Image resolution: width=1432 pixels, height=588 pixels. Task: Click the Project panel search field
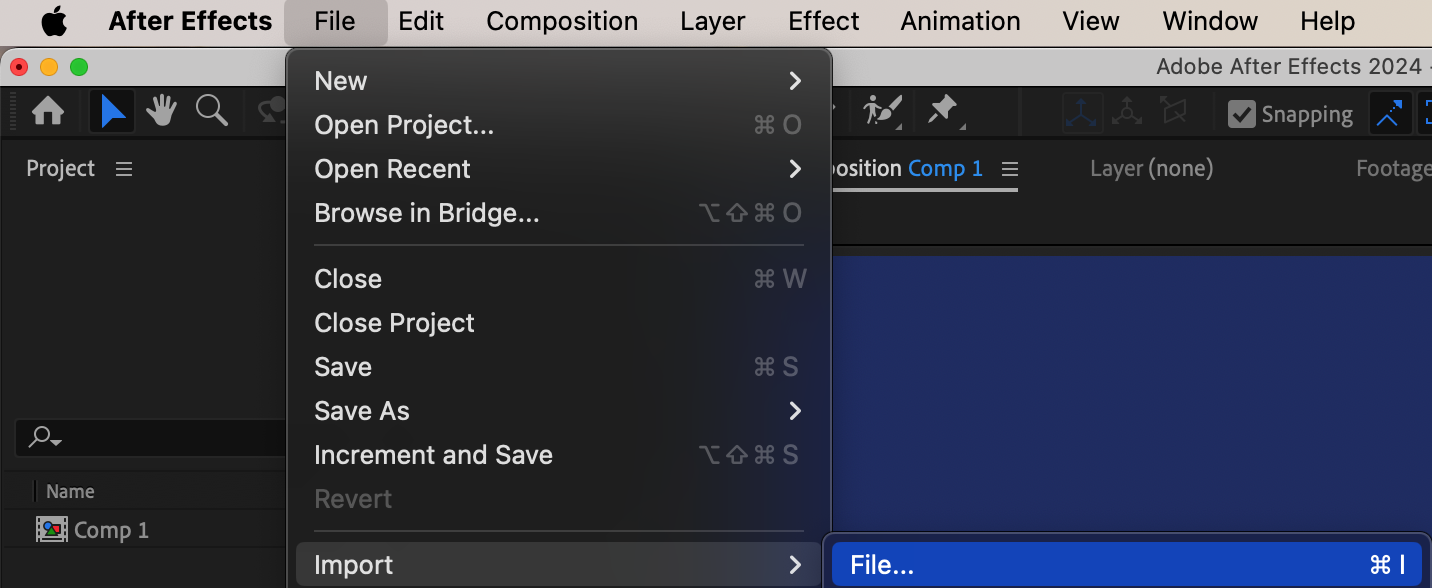click(150, 437)
